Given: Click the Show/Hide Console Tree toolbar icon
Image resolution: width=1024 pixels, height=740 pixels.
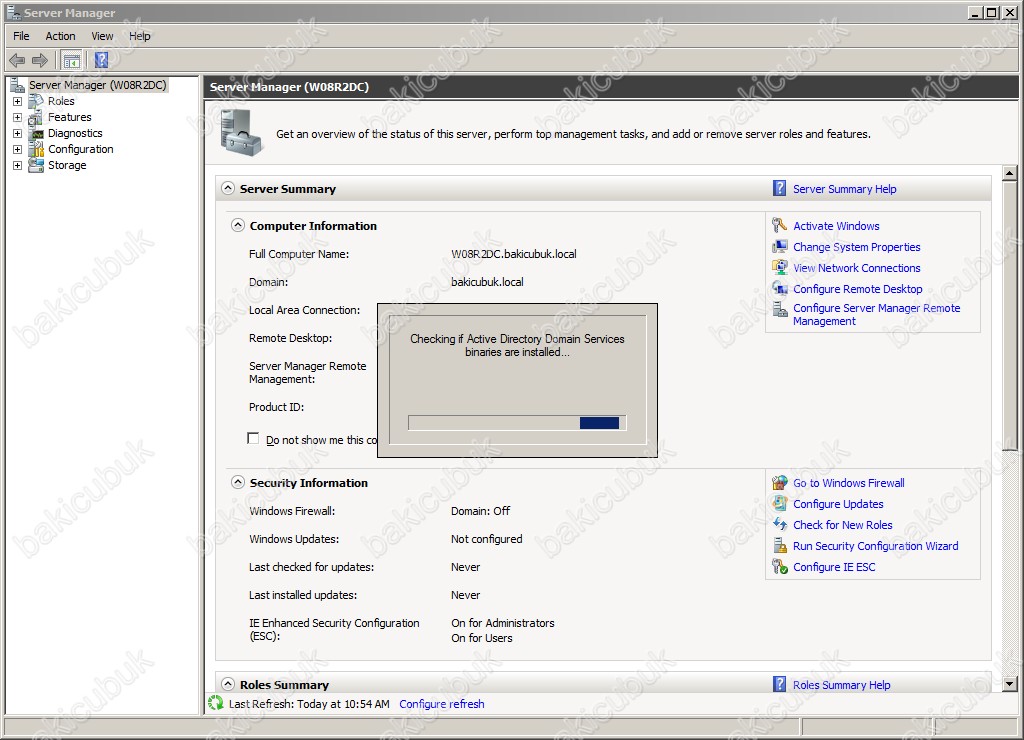Looking at the screenshot, I should (x=72, y=60).
